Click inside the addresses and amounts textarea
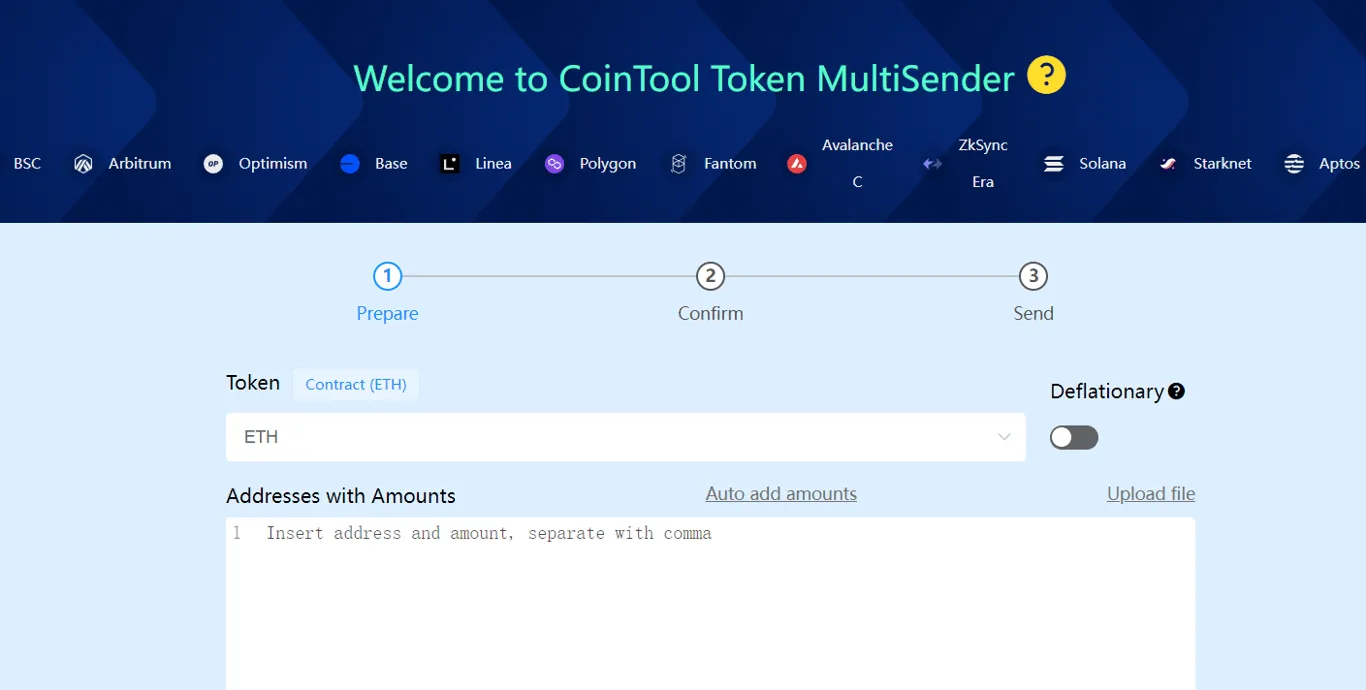 point(710,603)
